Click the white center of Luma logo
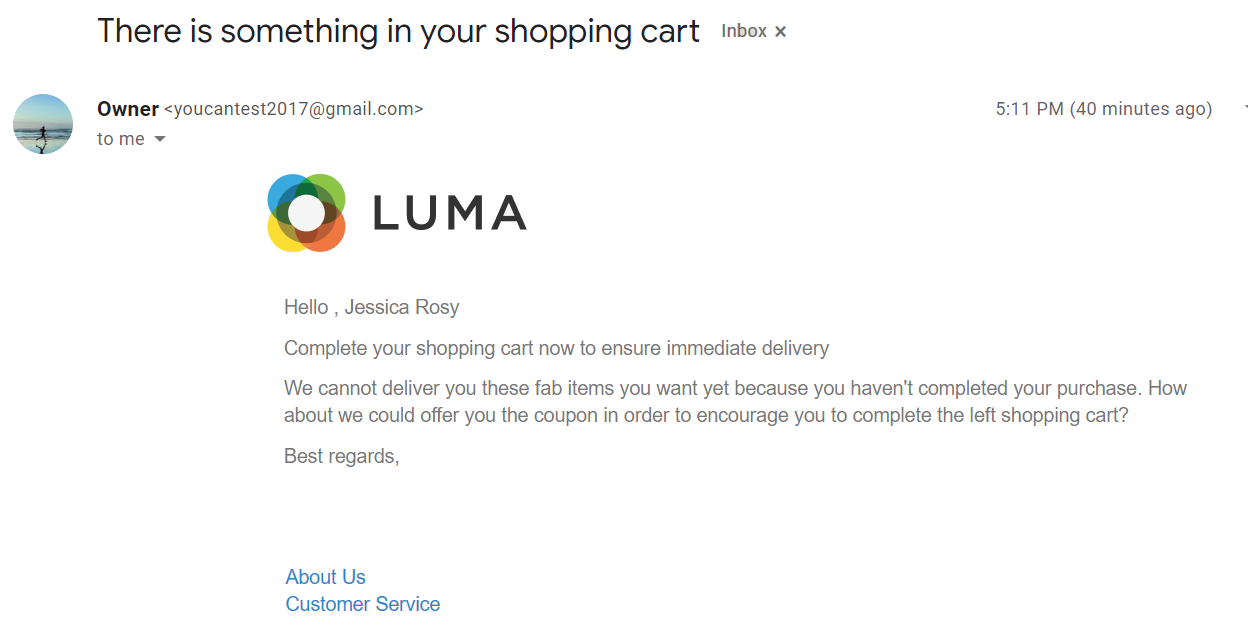This screenshot has width=1248, height=626. coord(306,213)
